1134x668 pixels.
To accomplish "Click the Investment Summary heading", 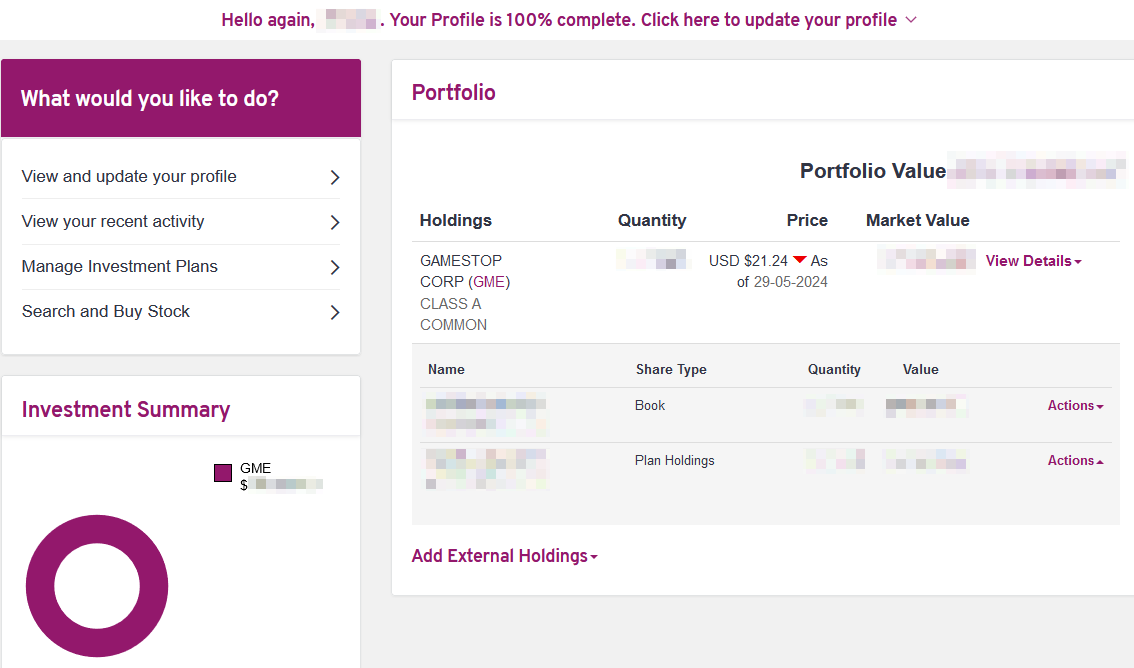I will pos(126,409).
